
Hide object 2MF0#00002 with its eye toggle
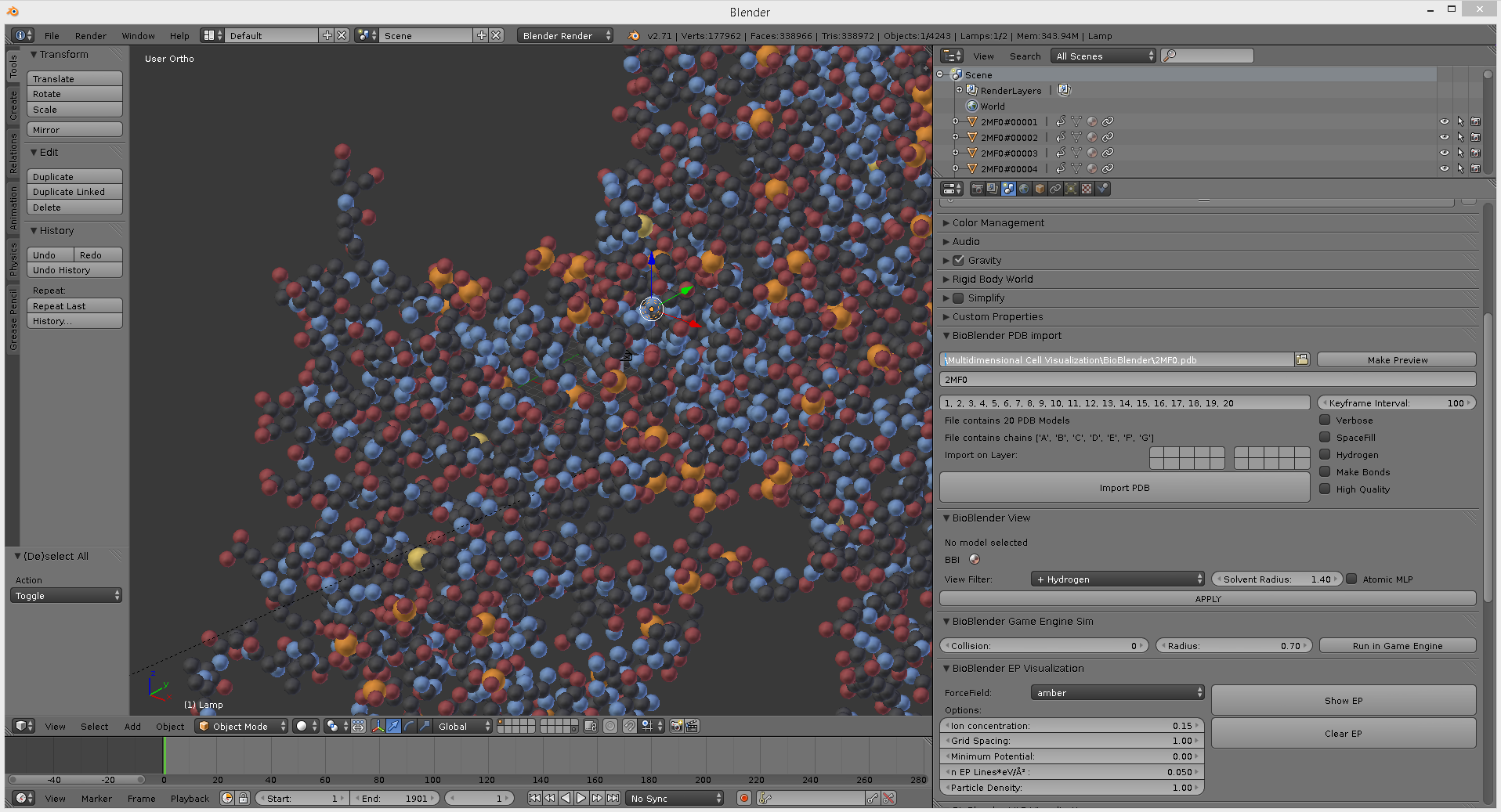[1444, 137]
